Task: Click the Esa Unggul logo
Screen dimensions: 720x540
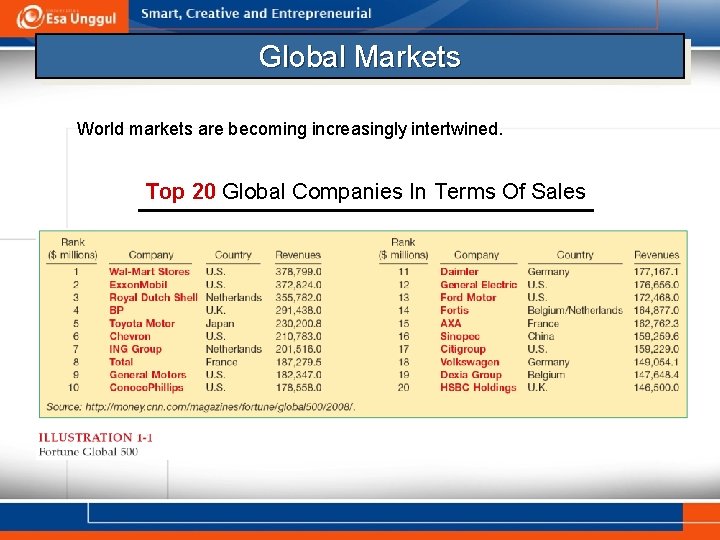Action: click(66, 17)
